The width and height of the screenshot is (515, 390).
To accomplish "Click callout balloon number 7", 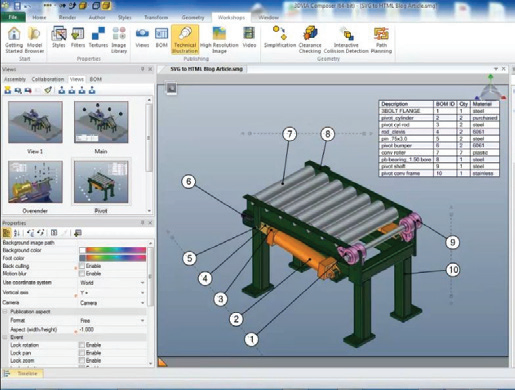I will 289,134.
